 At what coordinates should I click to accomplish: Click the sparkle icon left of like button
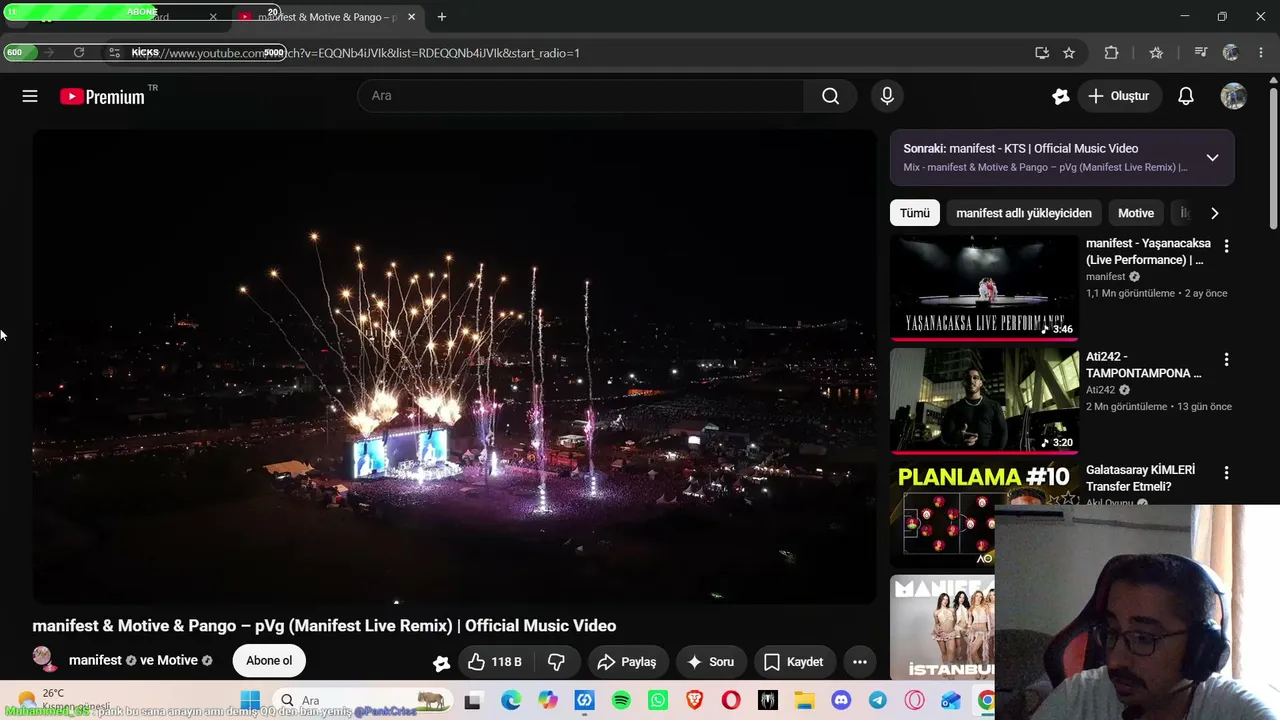tap(441, 662)
